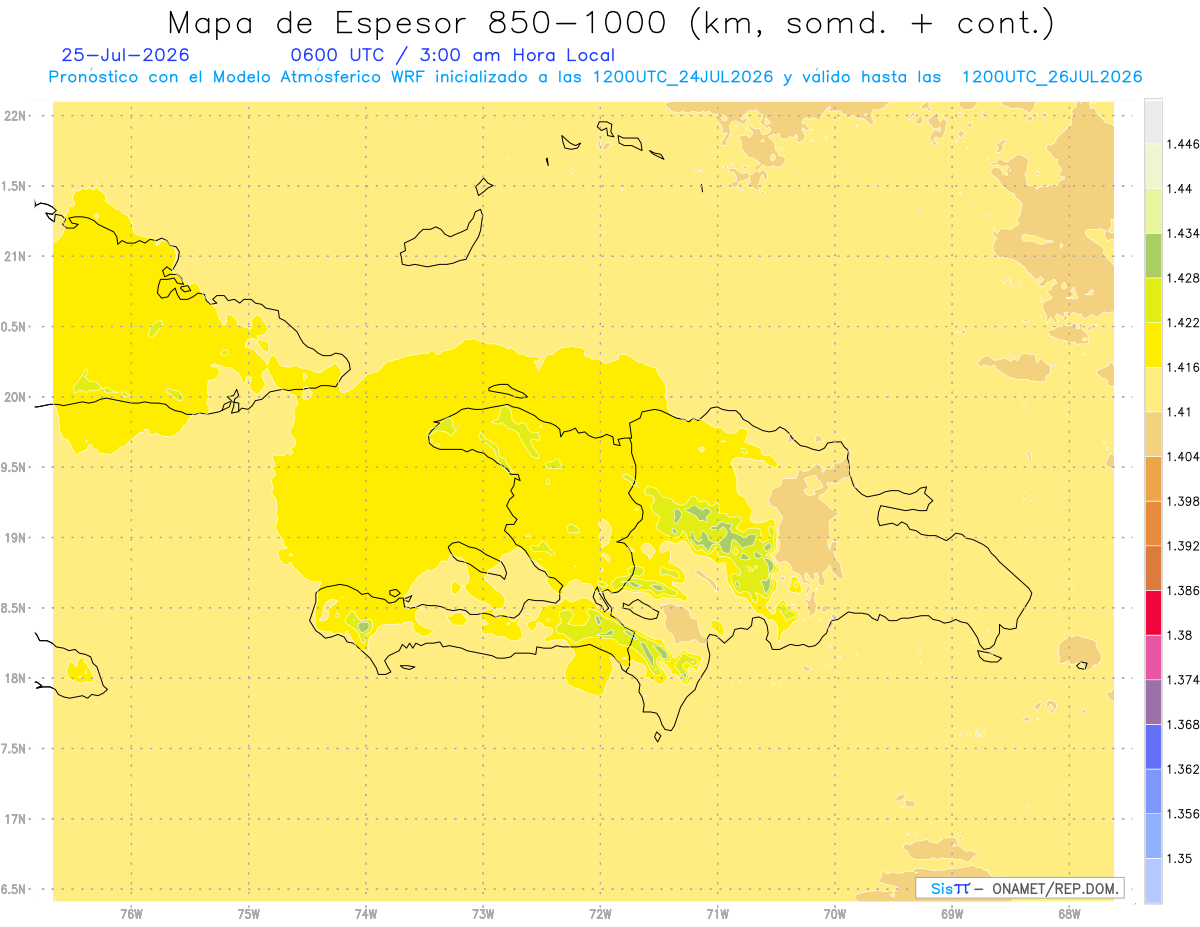Click the '74W' longitude label
Screen dimensions: 1200x927
point(366,913)
